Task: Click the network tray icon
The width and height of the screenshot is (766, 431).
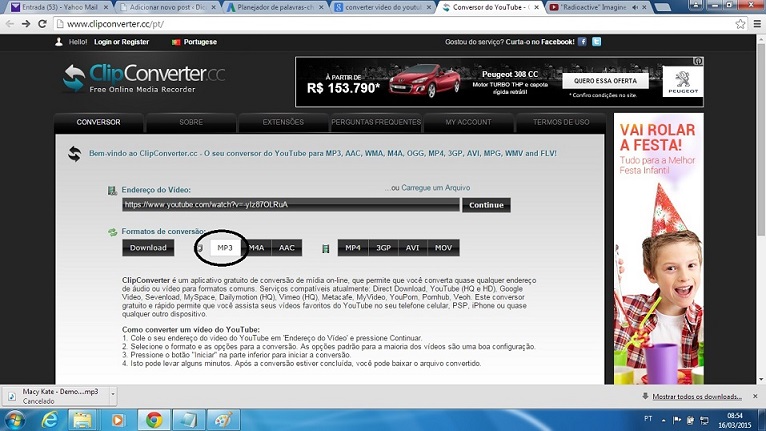Action: click(704, 420)
